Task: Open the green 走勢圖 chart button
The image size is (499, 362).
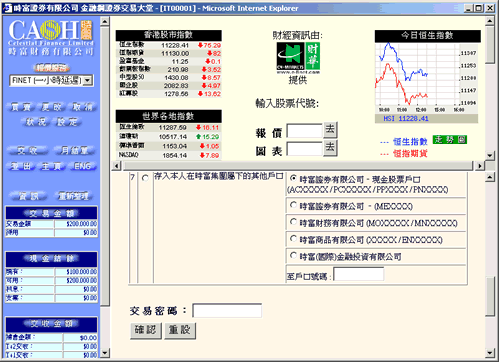Action: (450, 140)
